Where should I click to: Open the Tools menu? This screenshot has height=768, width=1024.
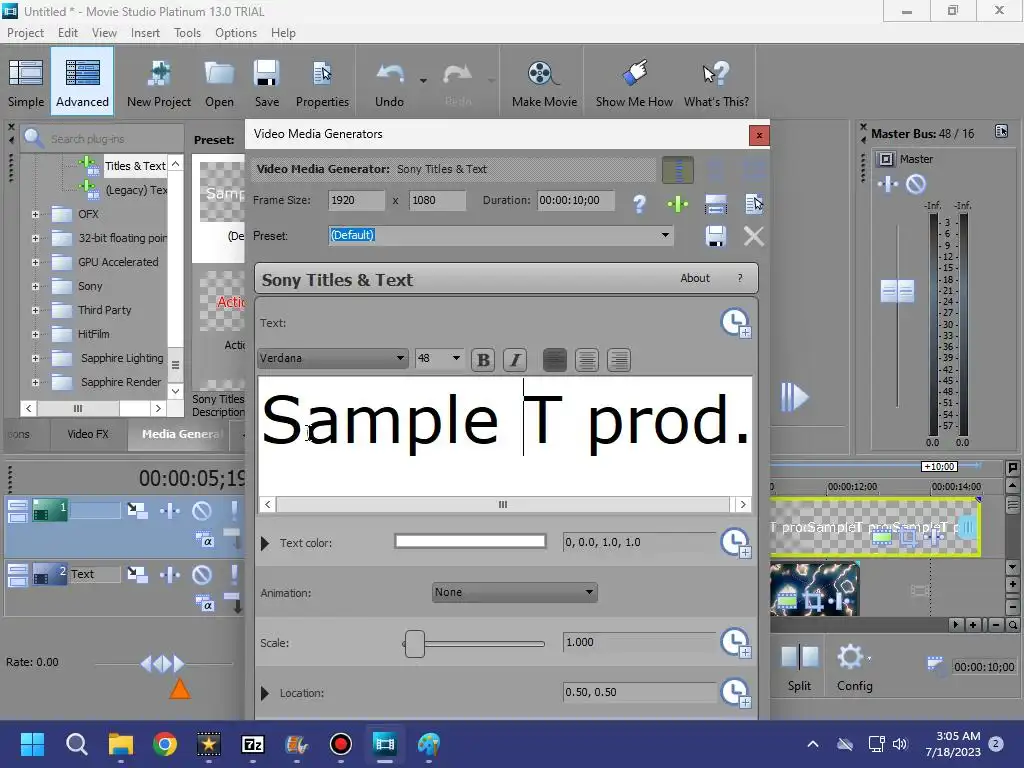pyautogui.click(x=187, y=33)
